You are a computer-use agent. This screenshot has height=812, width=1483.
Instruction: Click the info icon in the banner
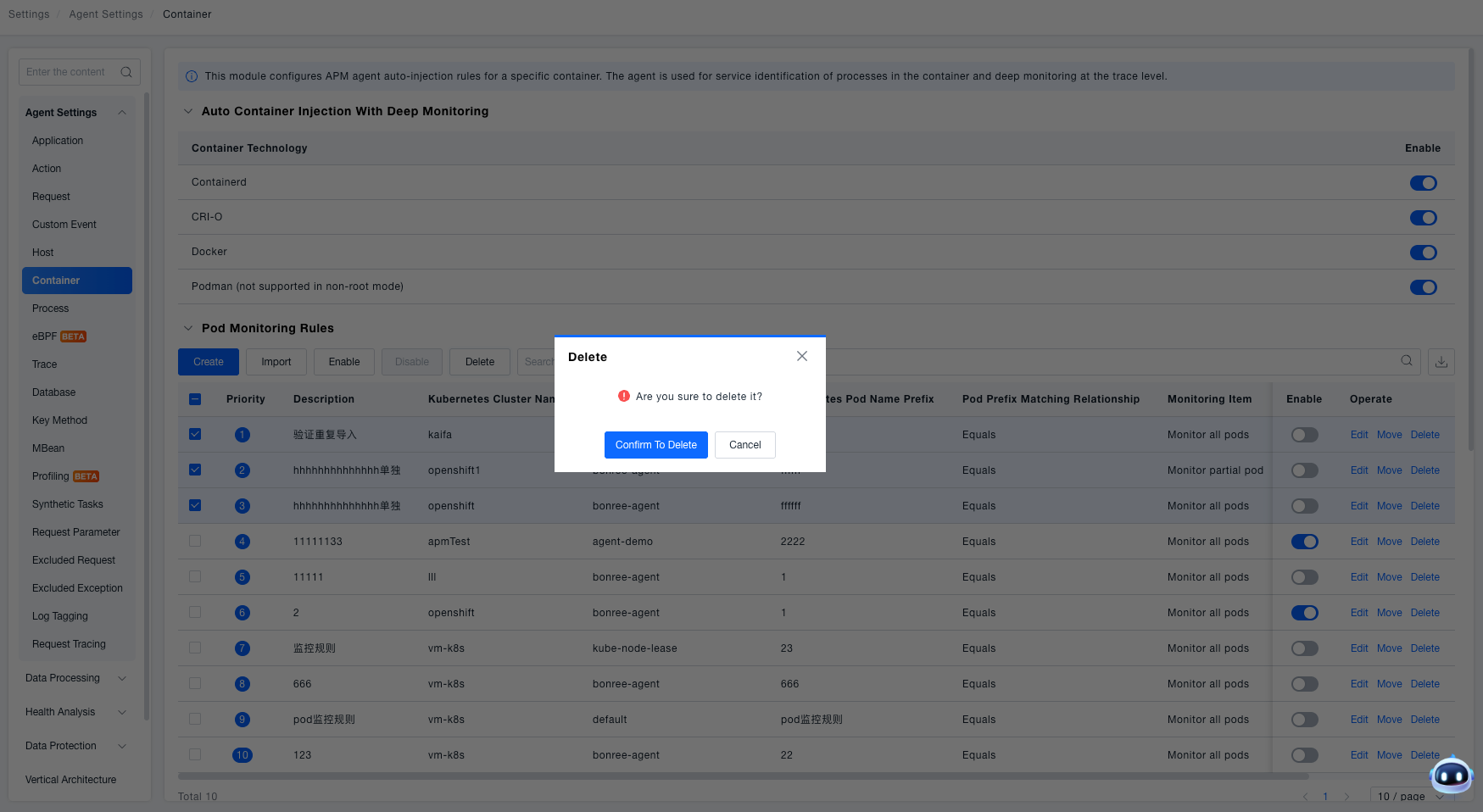tap(192, 76)
